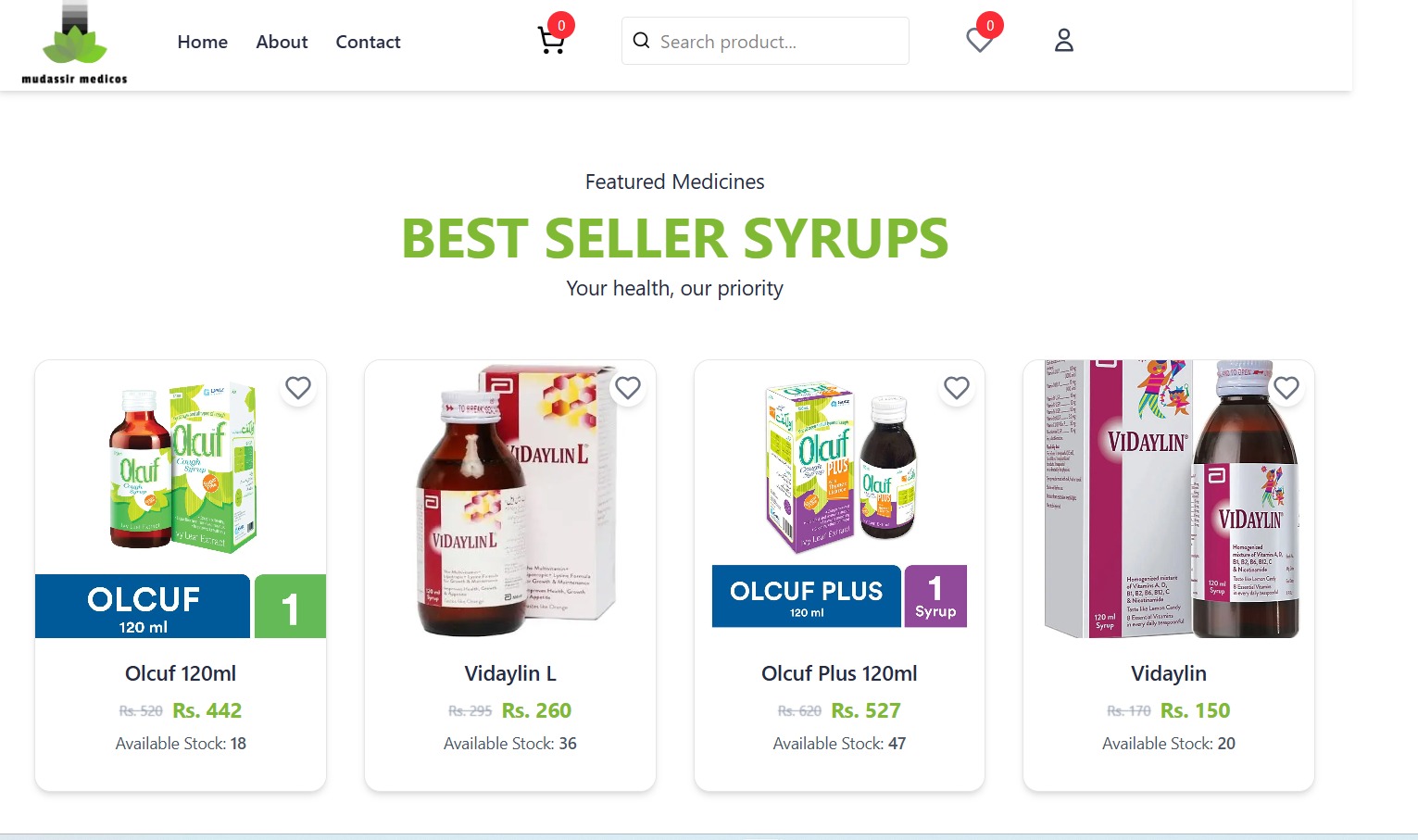Toggle wishlist heart on Vidaylin L
This screenshot has height=840, width=1418.
(628, 388)
